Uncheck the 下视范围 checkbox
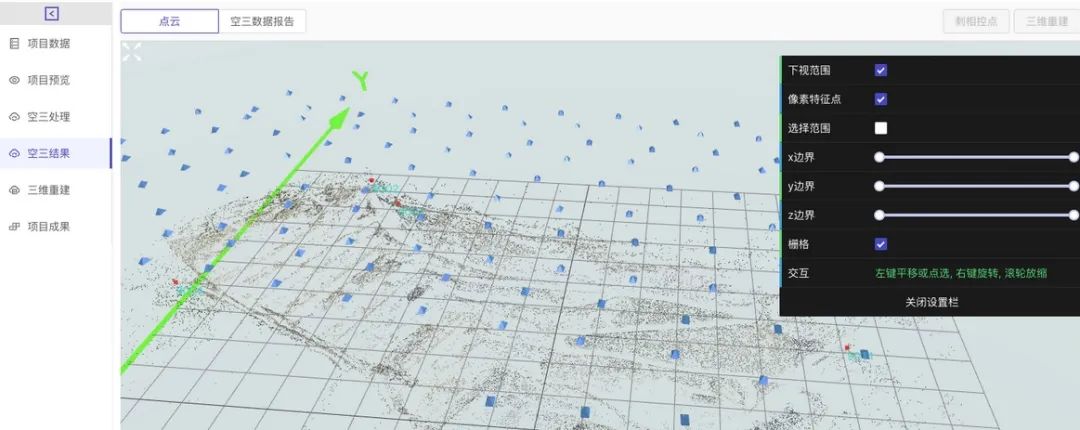This screenshot has width=1080, height=430. click(881, 70)
